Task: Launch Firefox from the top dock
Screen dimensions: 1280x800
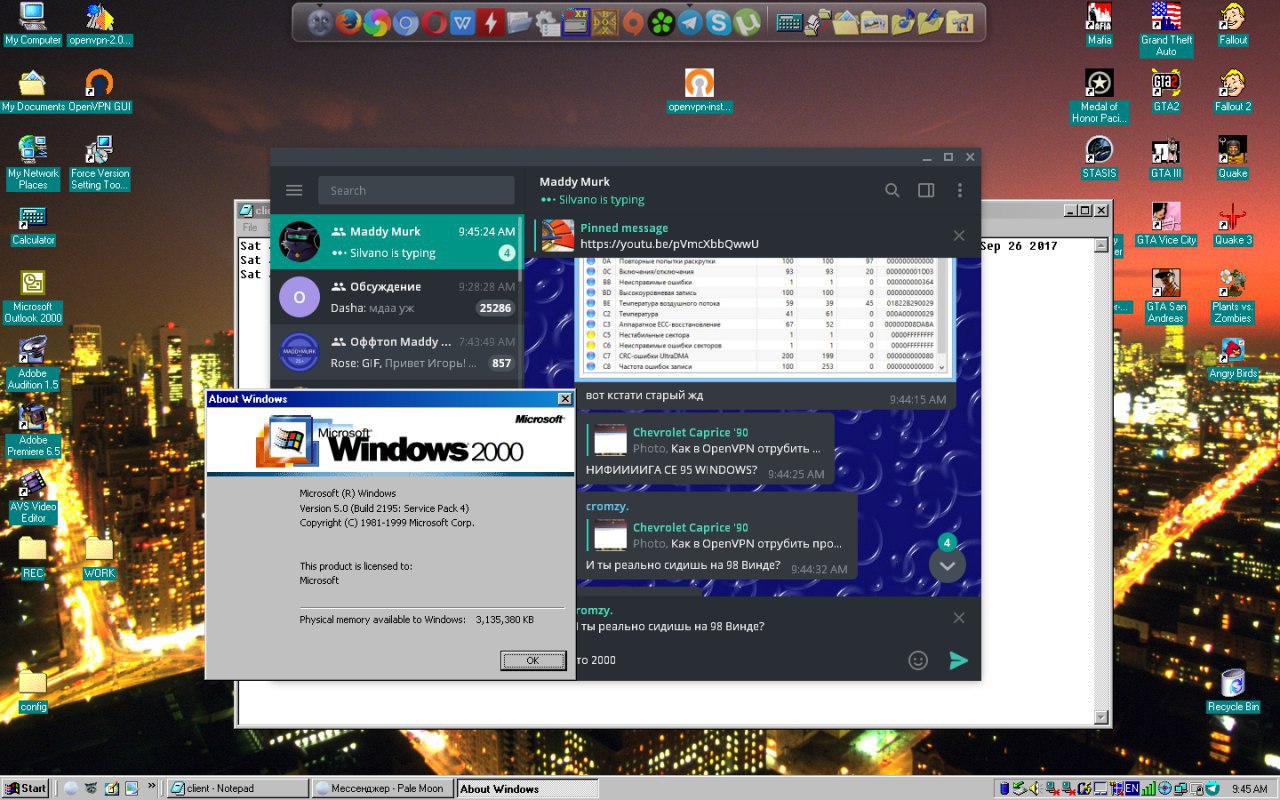Action: (348, 21)
